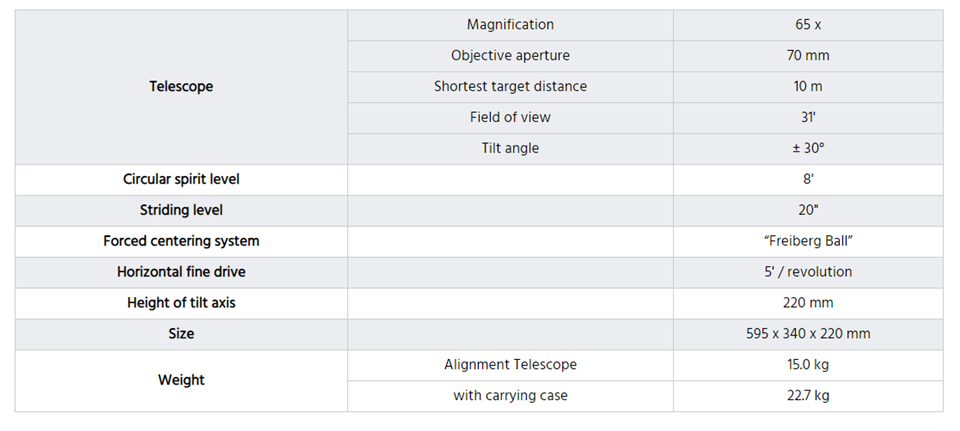Click the Tilt angle label

[510, 148]
